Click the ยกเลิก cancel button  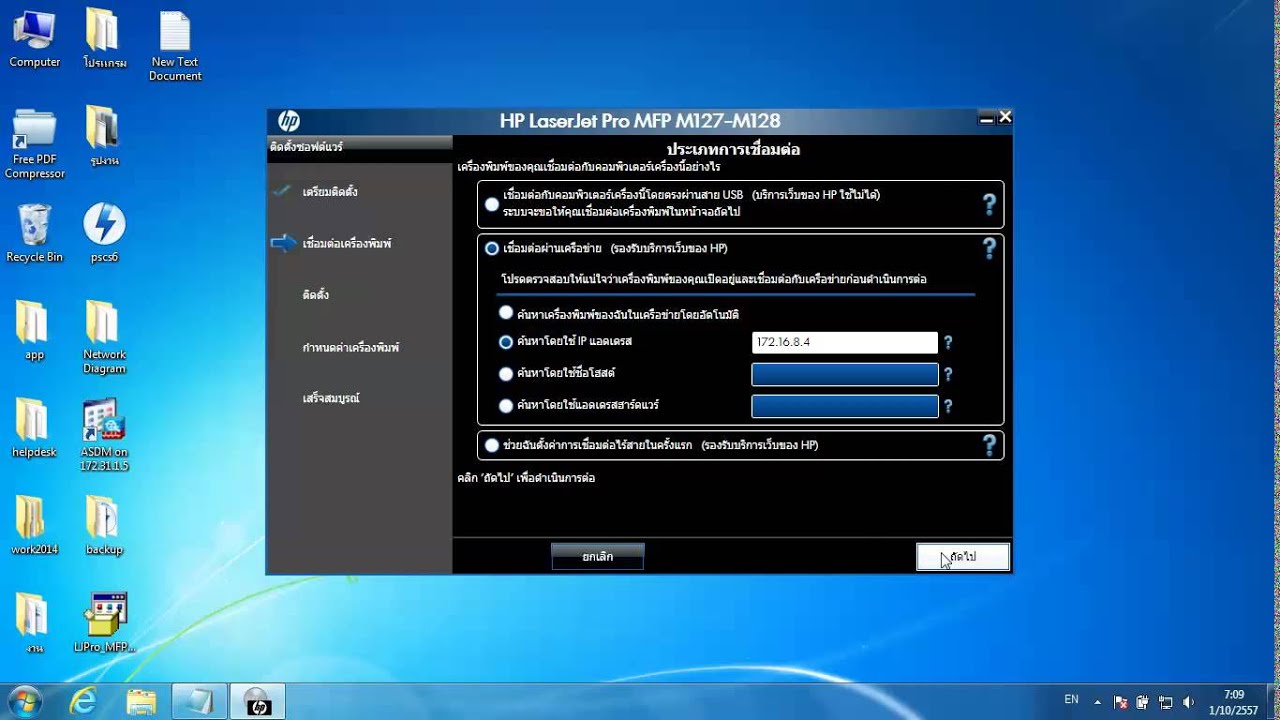click(597, 557)
